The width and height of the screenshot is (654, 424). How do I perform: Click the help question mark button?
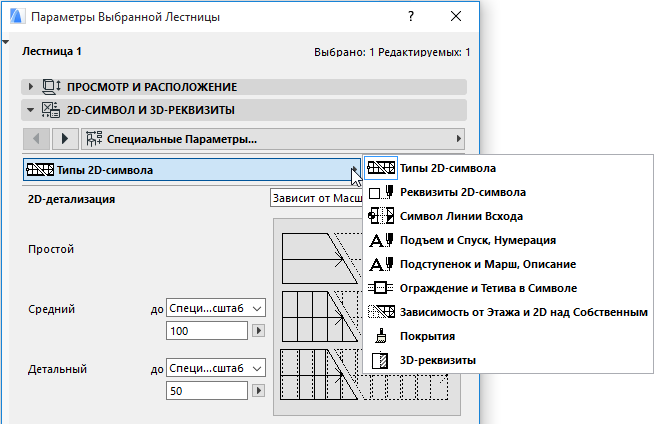pos(411,18)
